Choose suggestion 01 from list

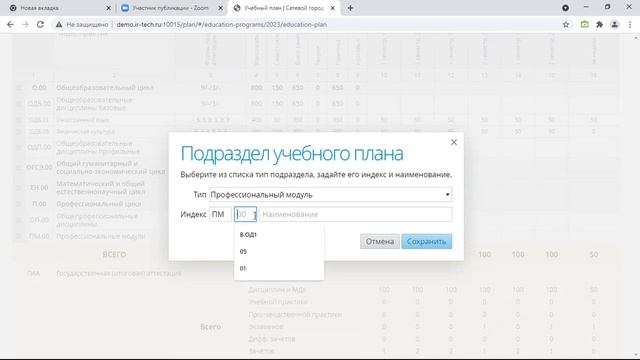[279, 268]
